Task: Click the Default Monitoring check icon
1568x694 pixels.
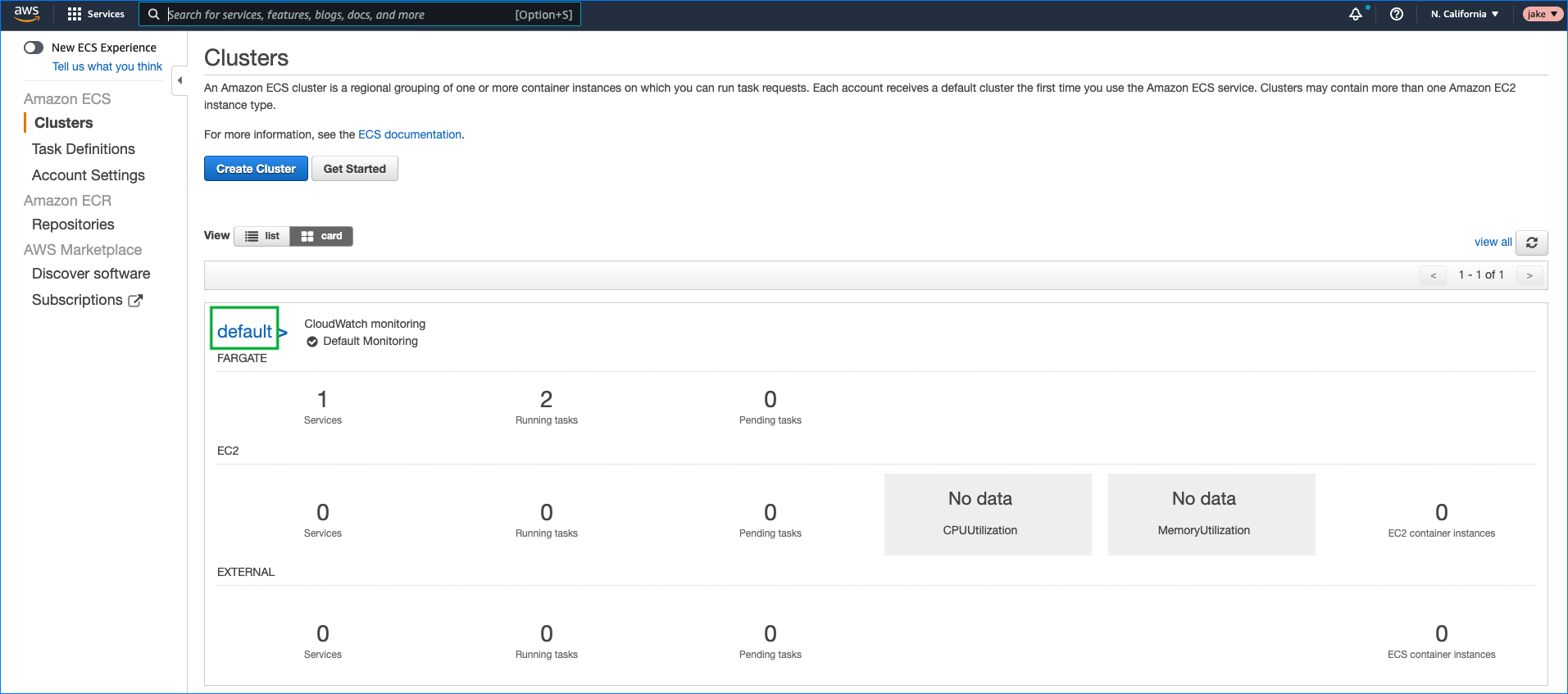Action: click(312, 342)
